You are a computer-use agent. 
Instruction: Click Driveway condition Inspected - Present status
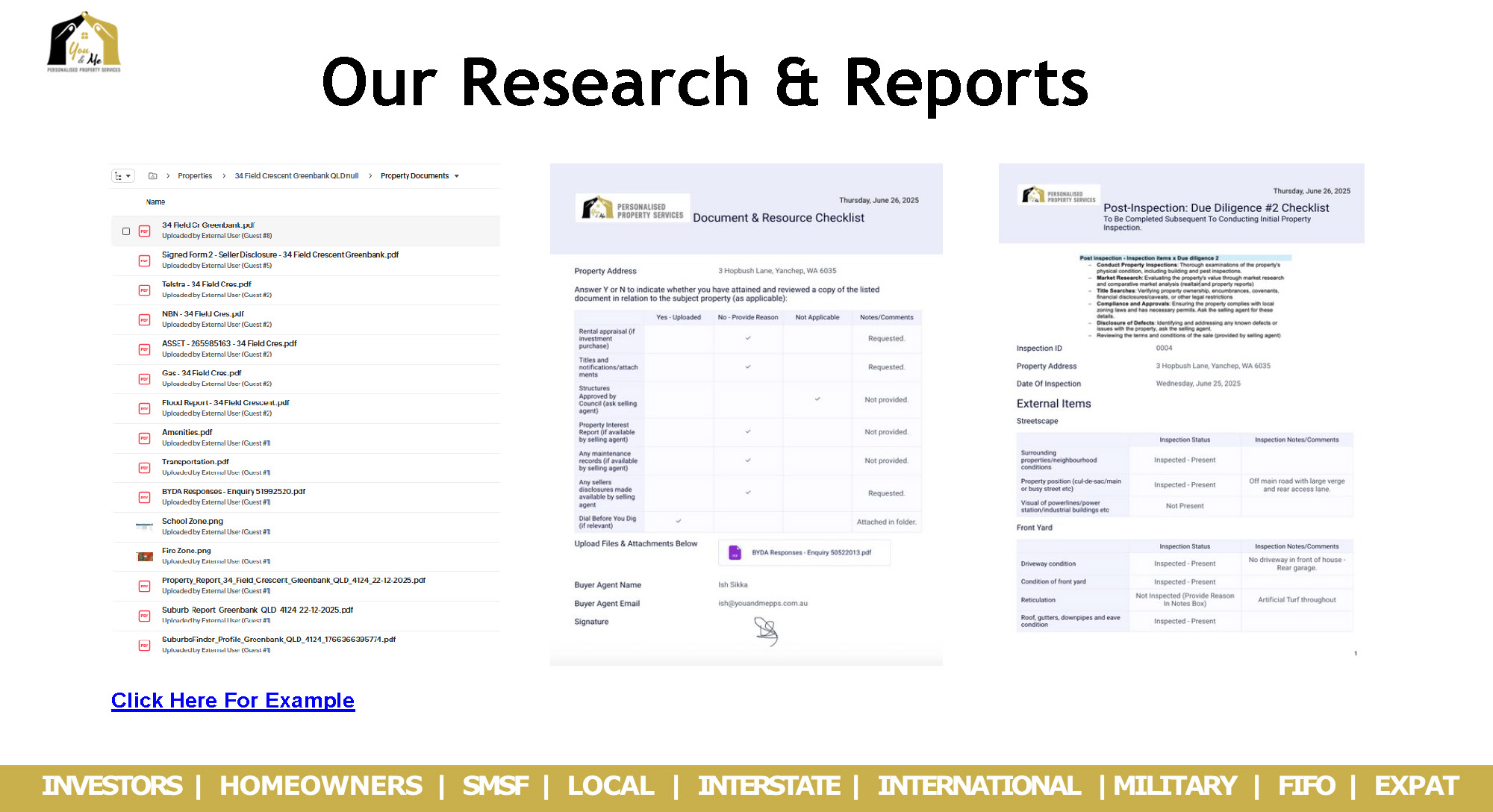click(1185, 564)
